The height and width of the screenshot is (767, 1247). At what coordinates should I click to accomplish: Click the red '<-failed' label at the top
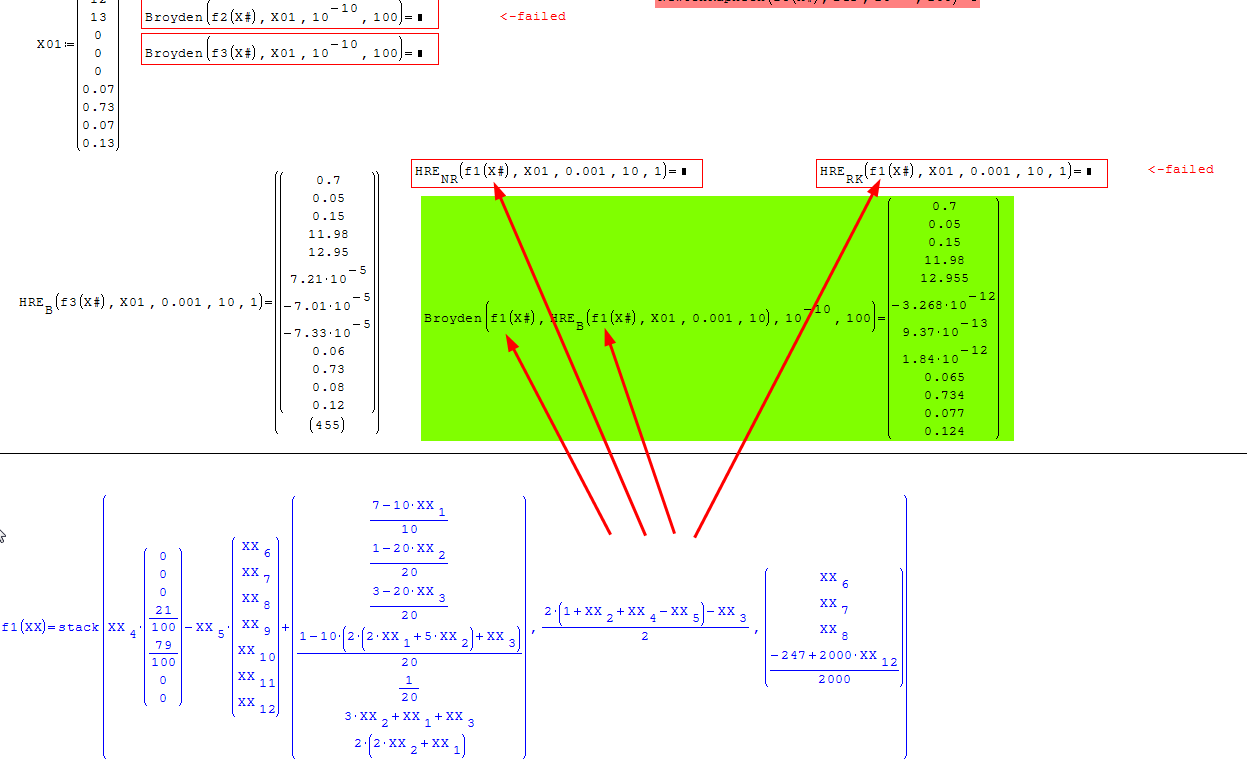(532, 16)
